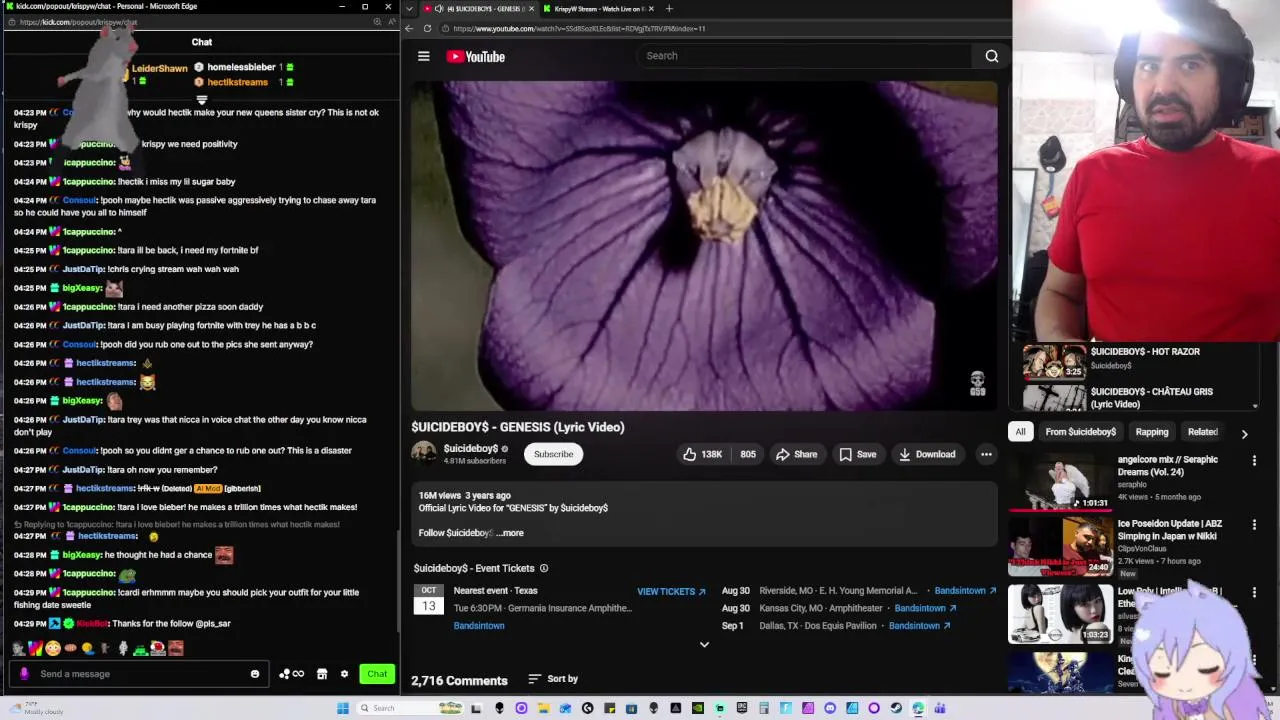Open channel points infinity icon in chat

[x=291, y=674]
